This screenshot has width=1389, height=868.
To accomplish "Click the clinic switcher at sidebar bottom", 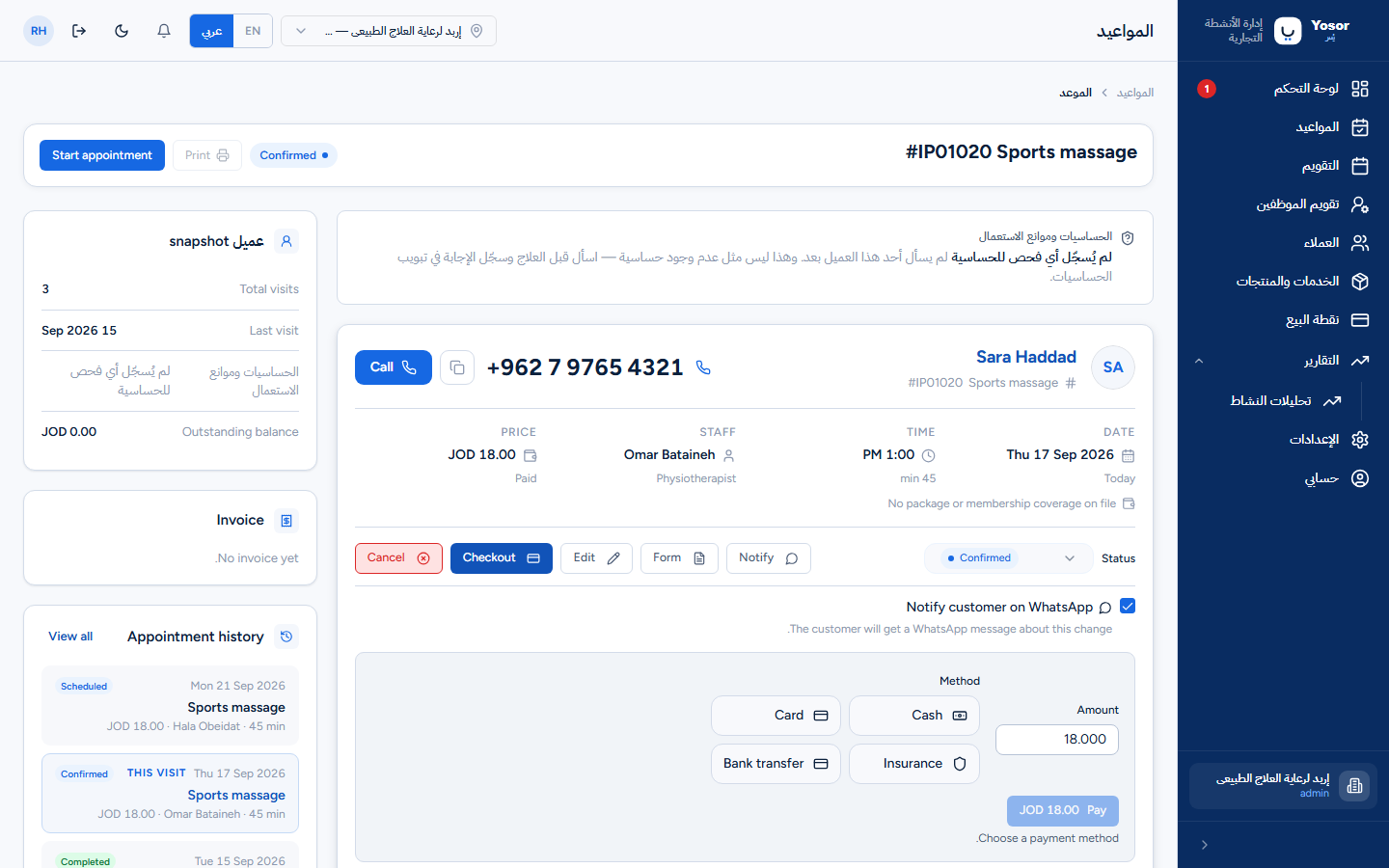I will (1284, 786).
